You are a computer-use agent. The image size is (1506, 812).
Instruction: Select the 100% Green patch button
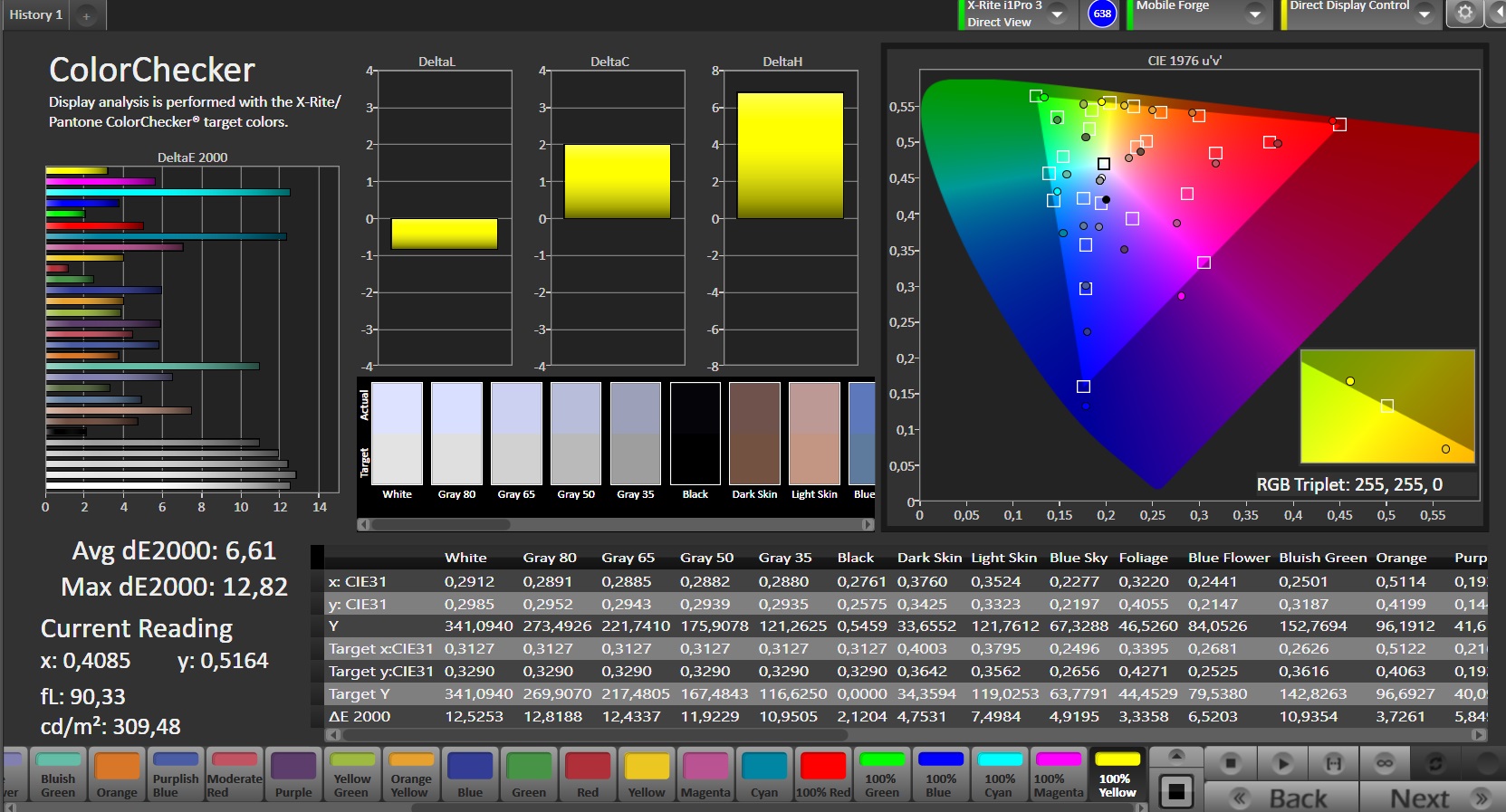pos(882,775)
